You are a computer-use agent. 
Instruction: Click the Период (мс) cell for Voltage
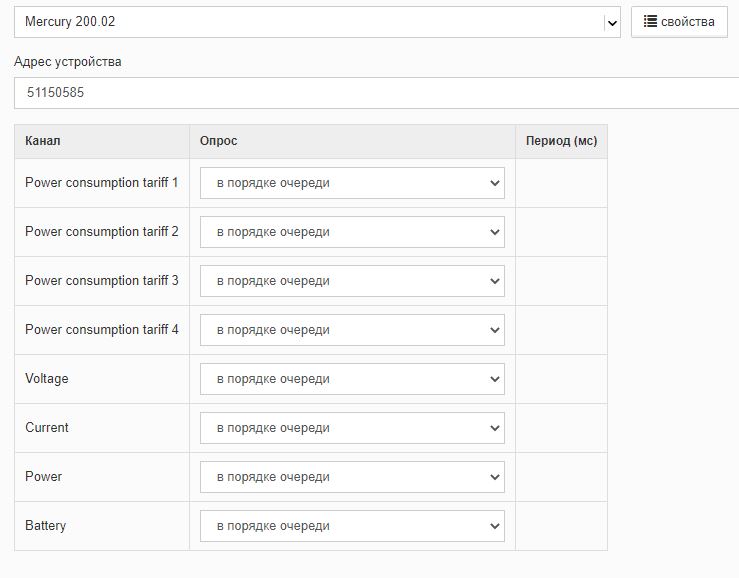coord(561,379)
